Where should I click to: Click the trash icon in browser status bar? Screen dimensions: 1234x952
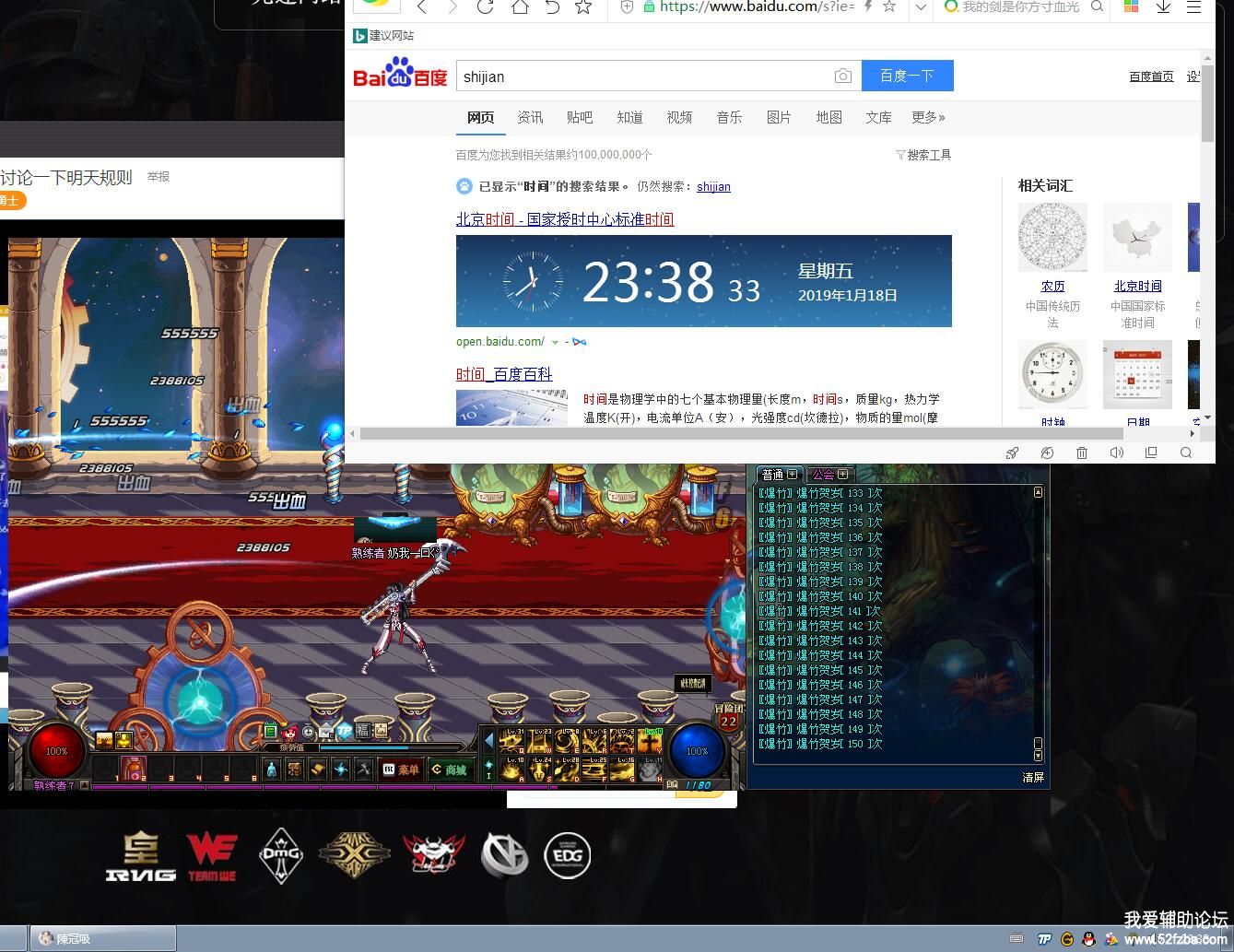1082,452
